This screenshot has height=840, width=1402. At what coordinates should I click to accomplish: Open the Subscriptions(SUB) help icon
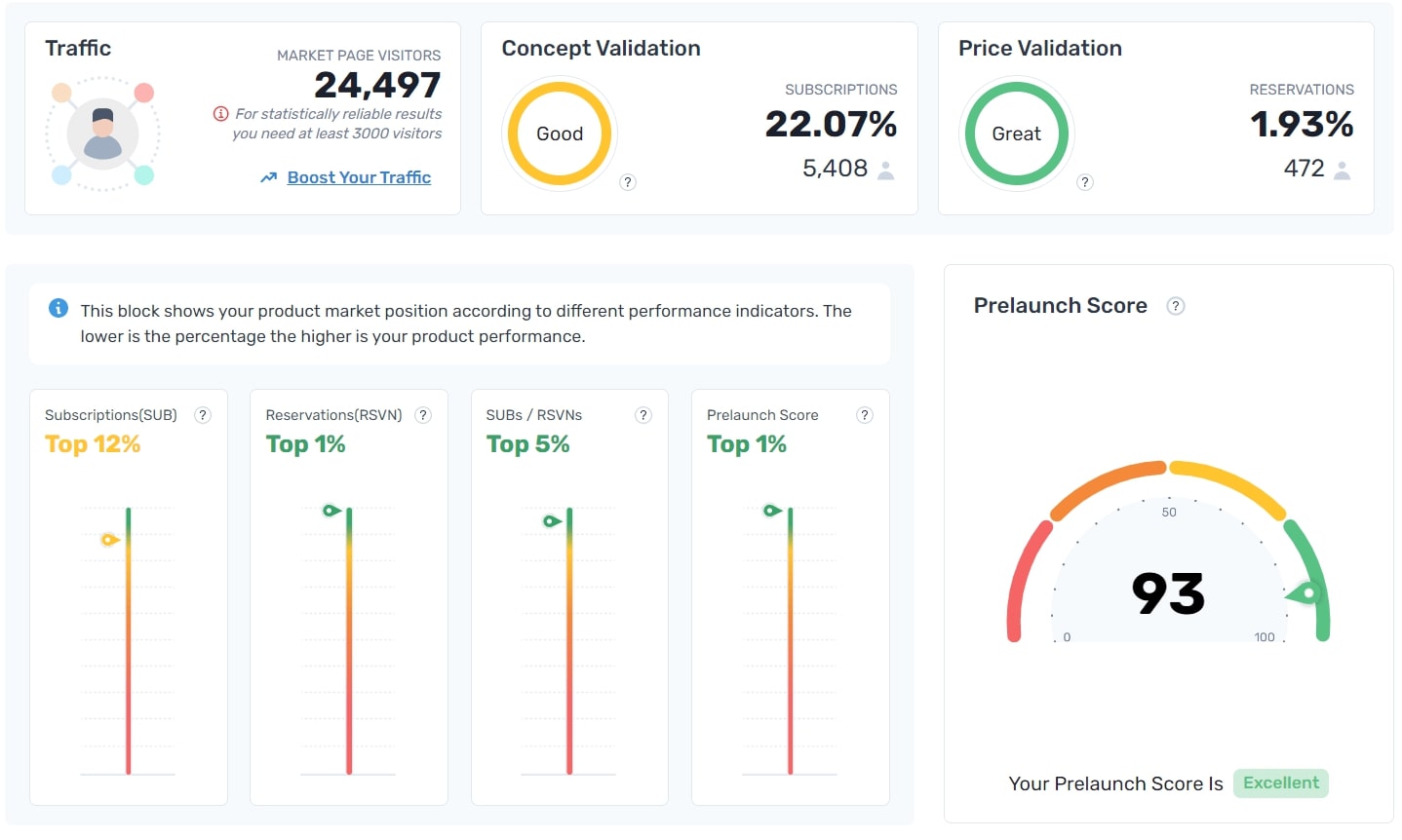tap(202, 414)
